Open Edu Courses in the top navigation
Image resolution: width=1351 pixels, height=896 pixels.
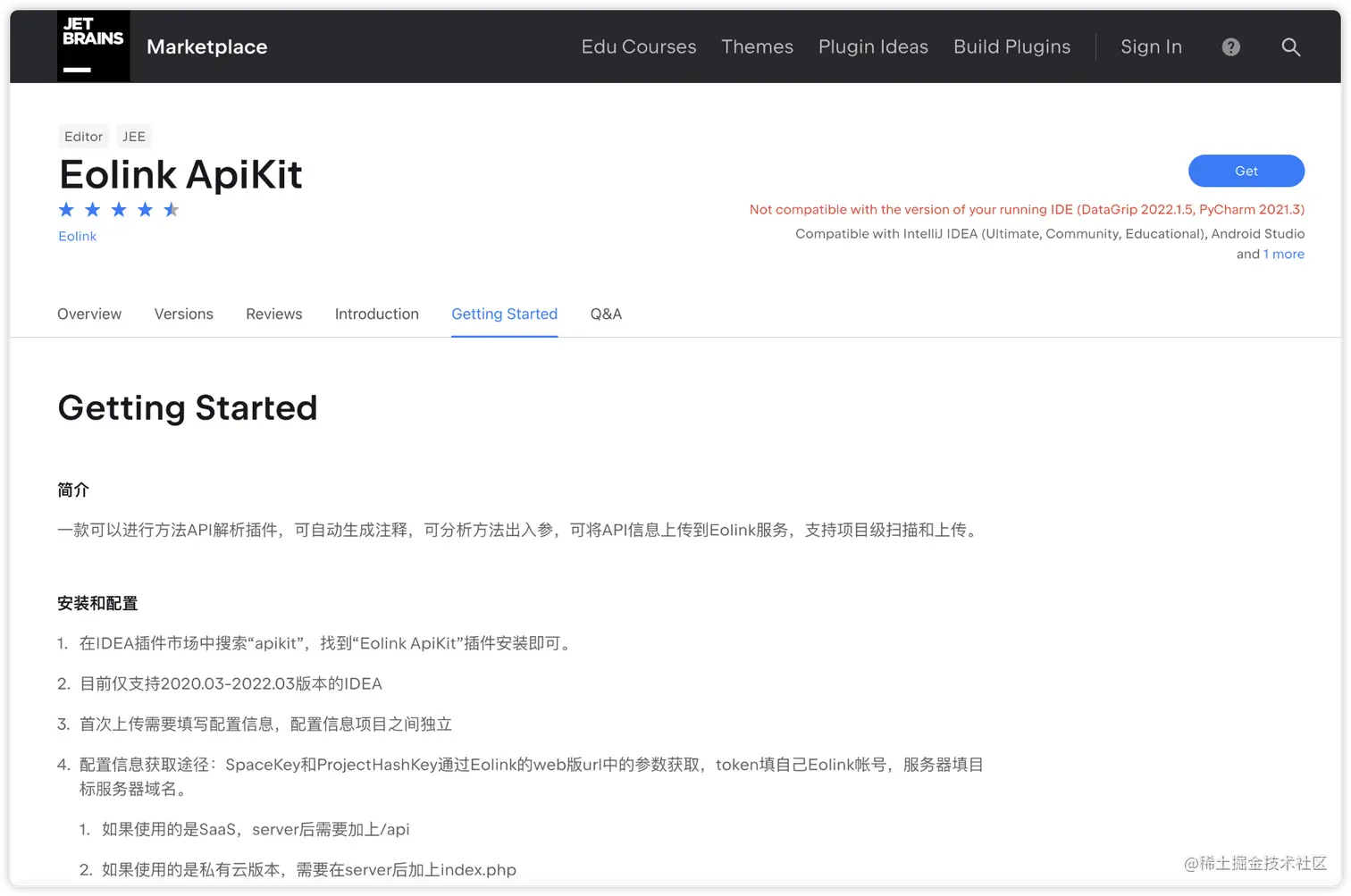pos(639,46)
